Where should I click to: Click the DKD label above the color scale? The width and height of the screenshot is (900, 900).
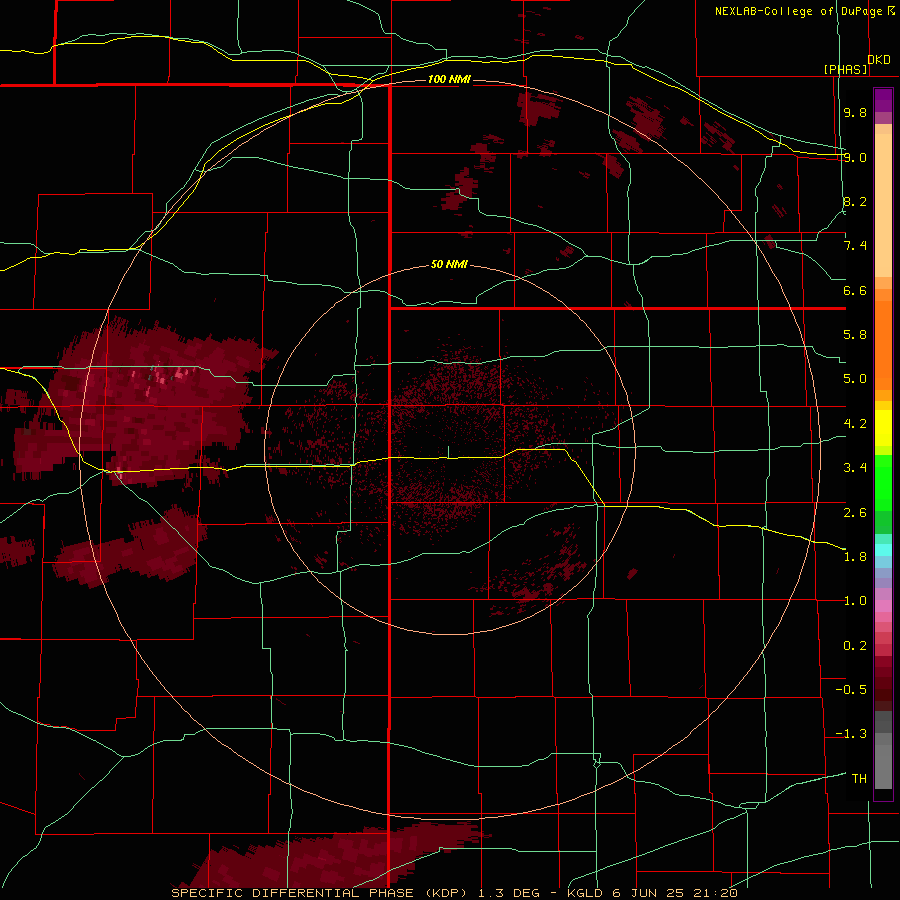coord(878,60)
